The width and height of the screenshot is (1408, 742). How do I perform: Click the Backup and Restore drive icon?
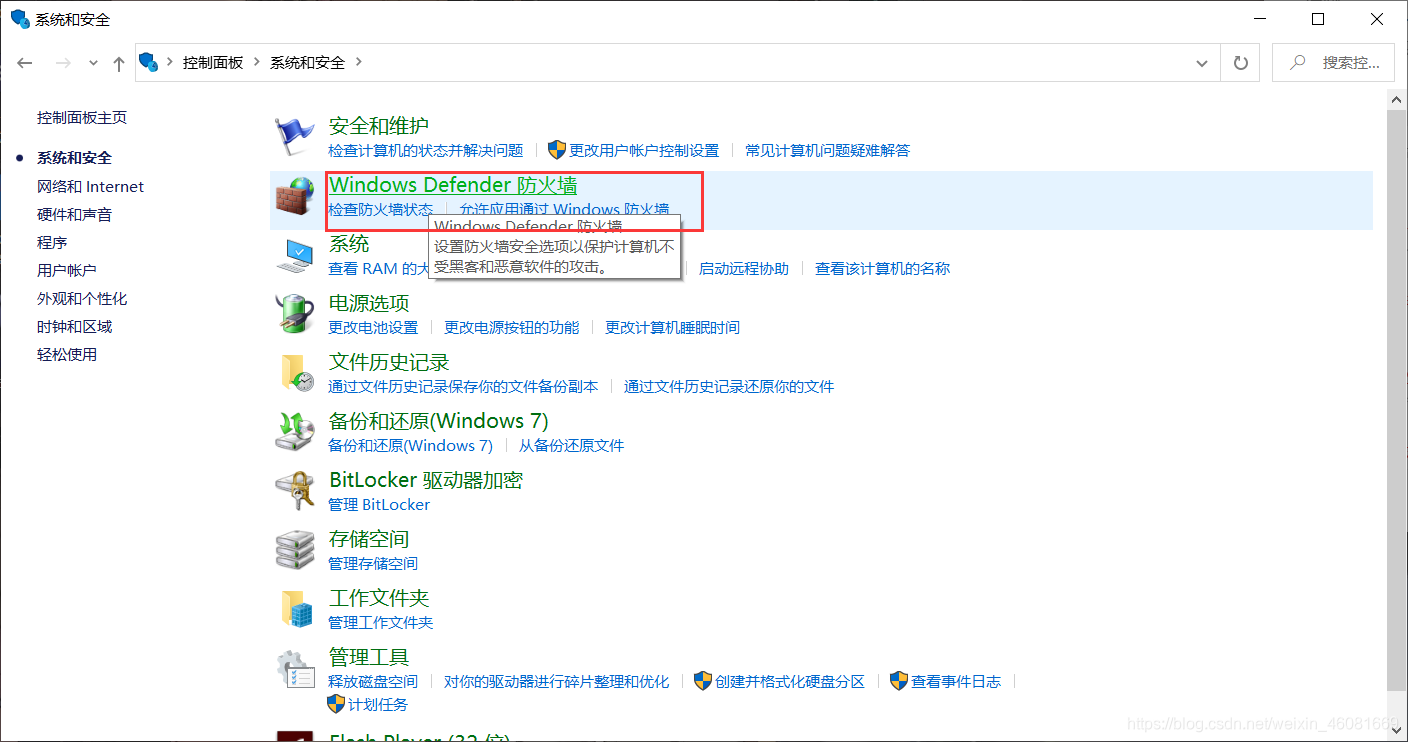(295, 432)
